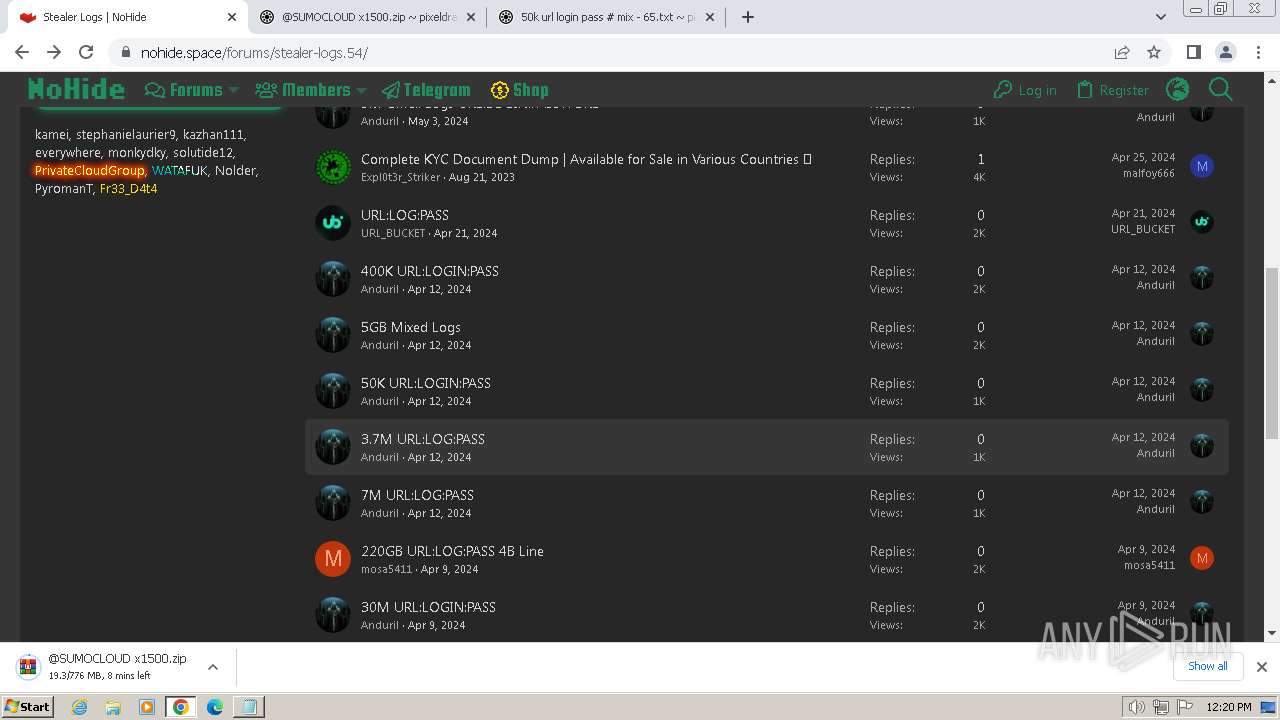The image size is (1280, 720).
Task: Open Chrome's three-dot menu
Action: click(1257, 52)
